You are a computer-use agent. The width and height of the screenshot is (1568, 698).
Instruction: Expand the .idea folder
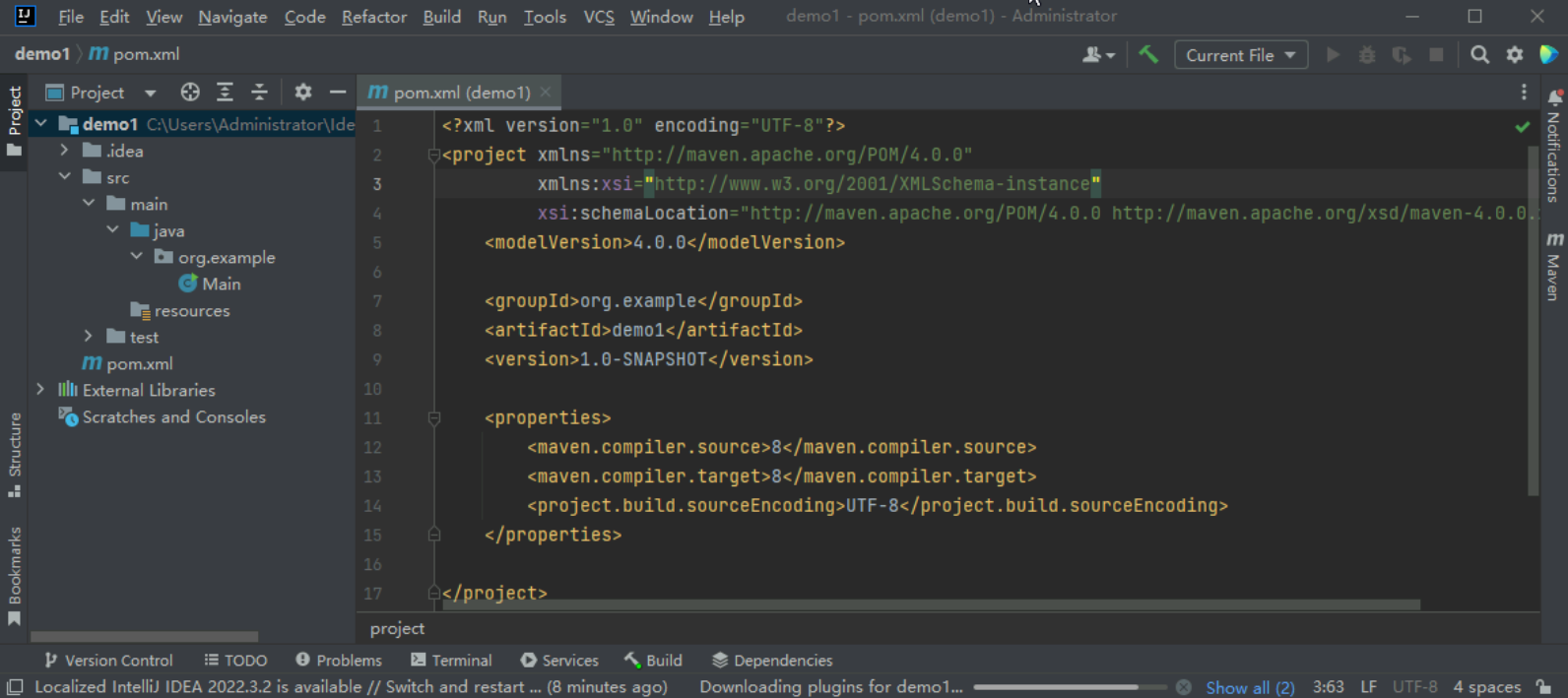click(65, 151)
